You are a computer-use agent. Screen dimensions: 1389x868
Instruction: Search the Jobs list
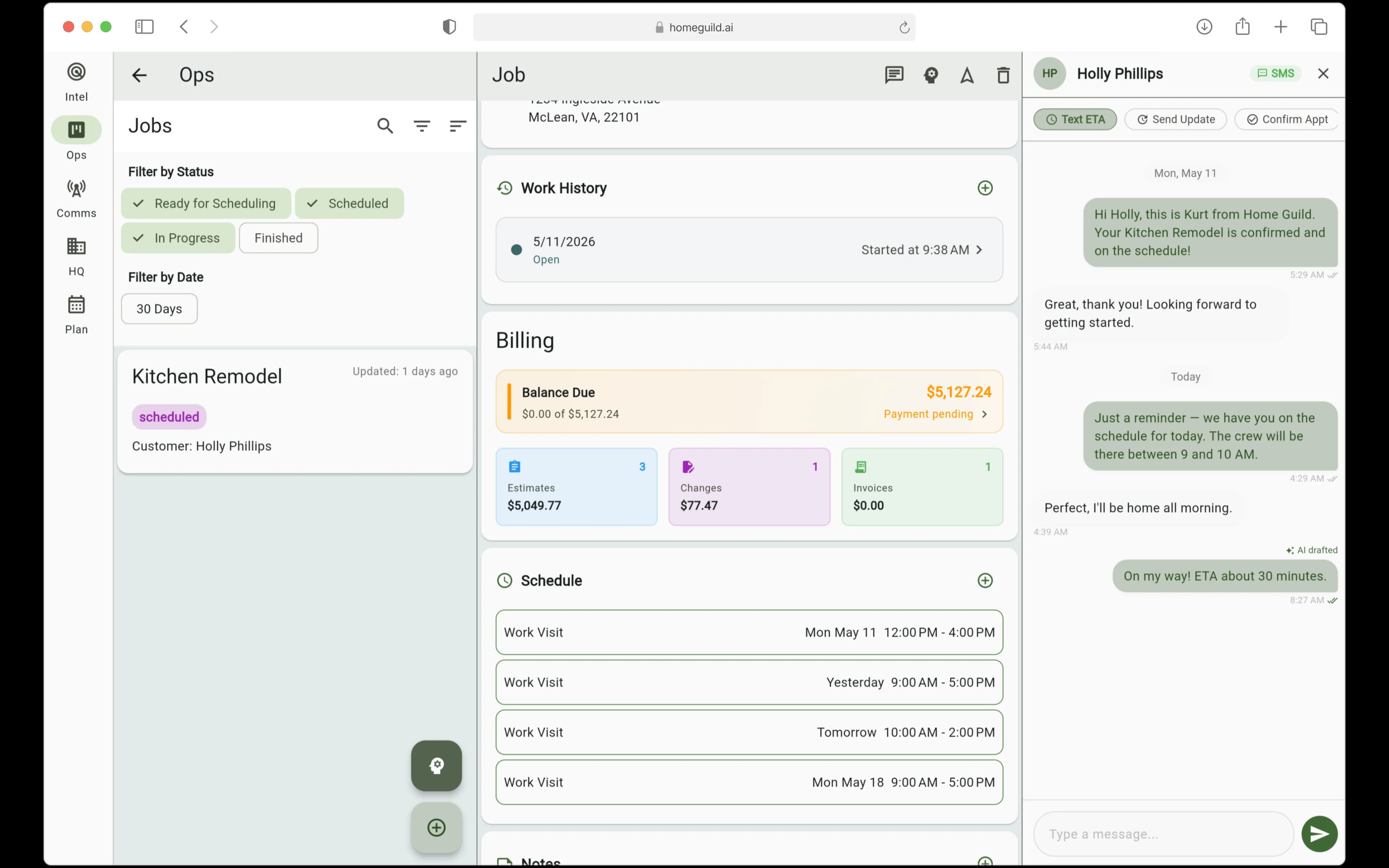[385, 126]
